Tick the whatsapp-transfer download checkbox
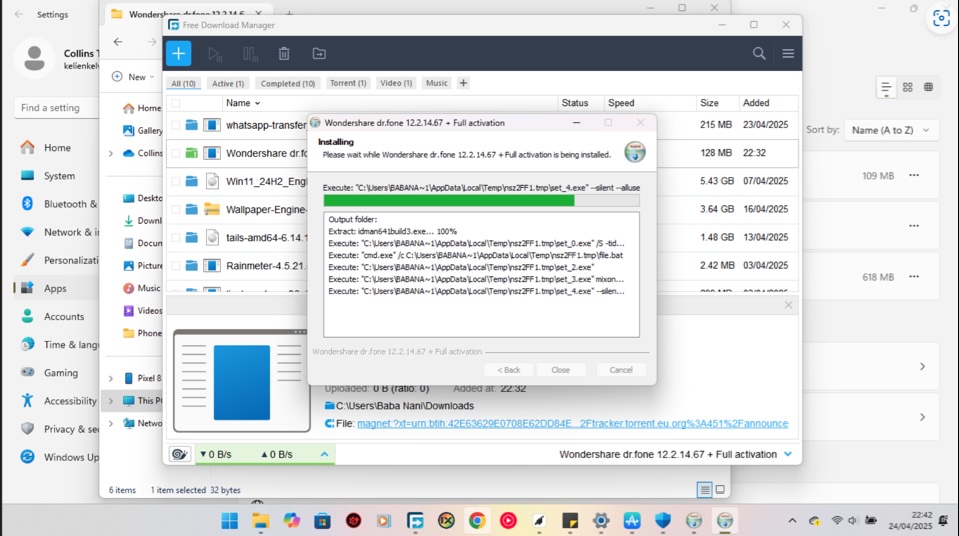This screenshot has height=536, width=959. pos(176,125)
